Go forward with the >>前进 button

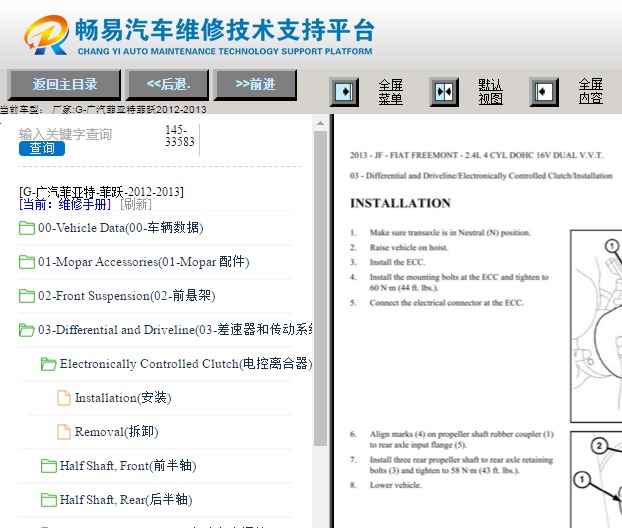[255, 84]
